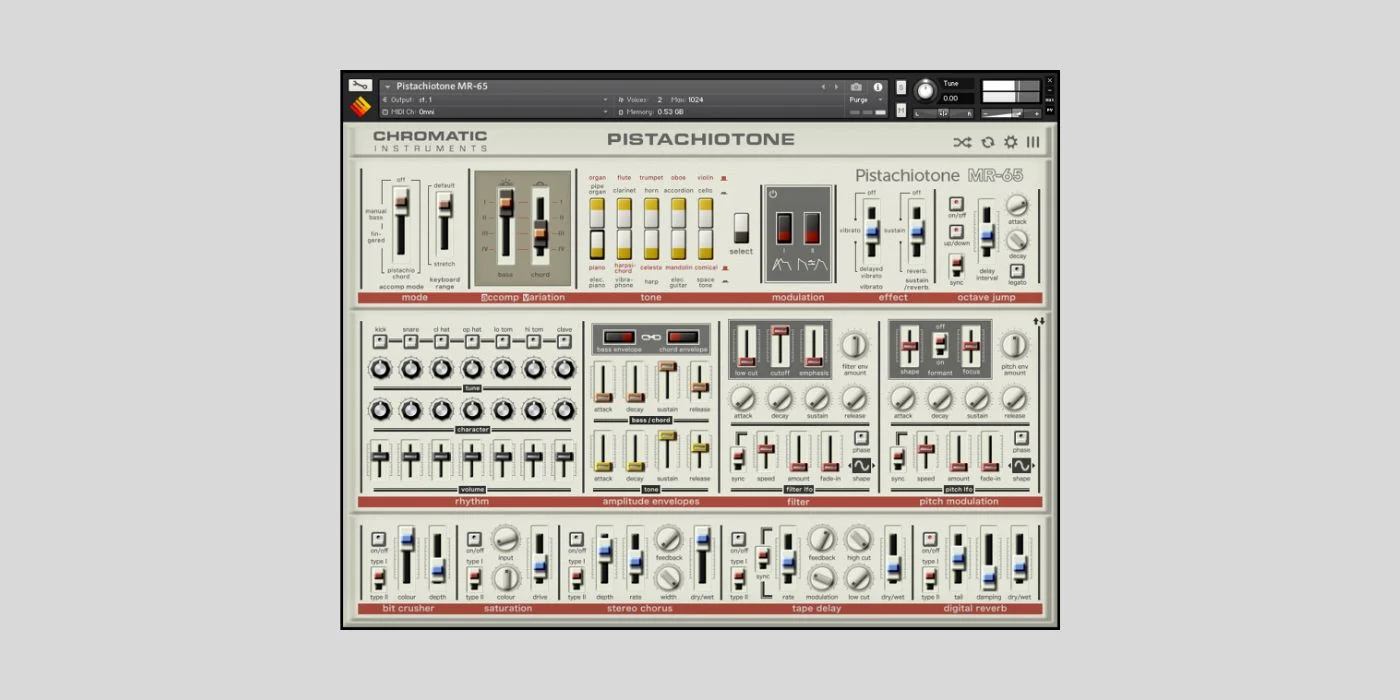Viewport: 1400px width, 700px height.
Task: Click the camera snapshot icon
Action: [856, 87]
